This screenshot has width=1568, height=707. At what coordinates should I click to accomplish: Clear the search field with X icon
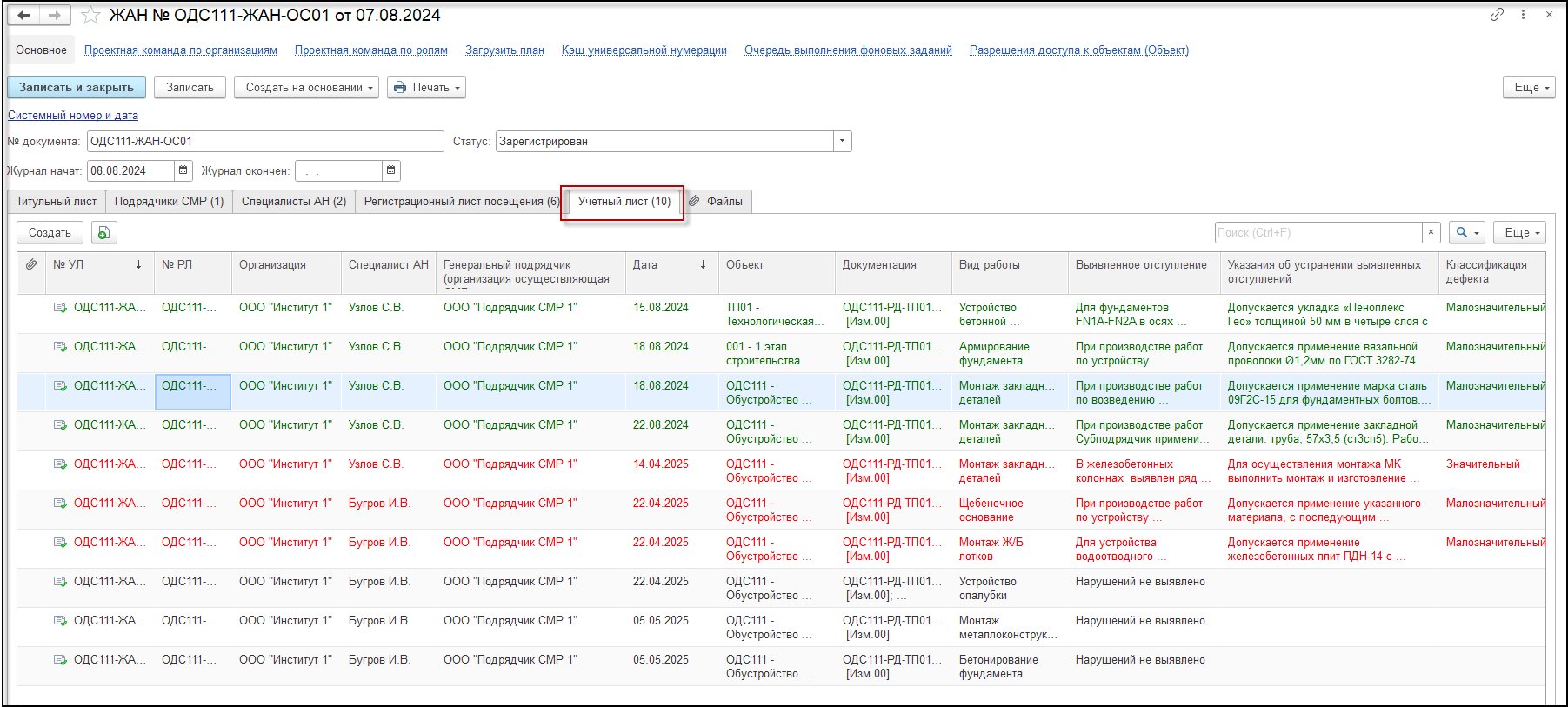(x=1431, y=232)
